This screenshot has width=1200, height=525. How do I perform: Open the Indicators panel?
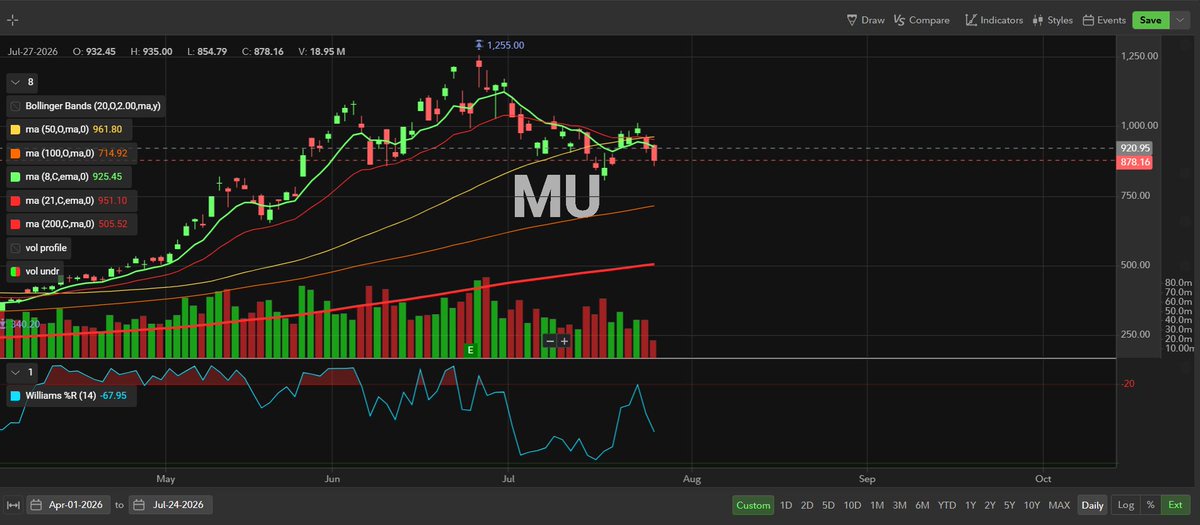(994, 20)
